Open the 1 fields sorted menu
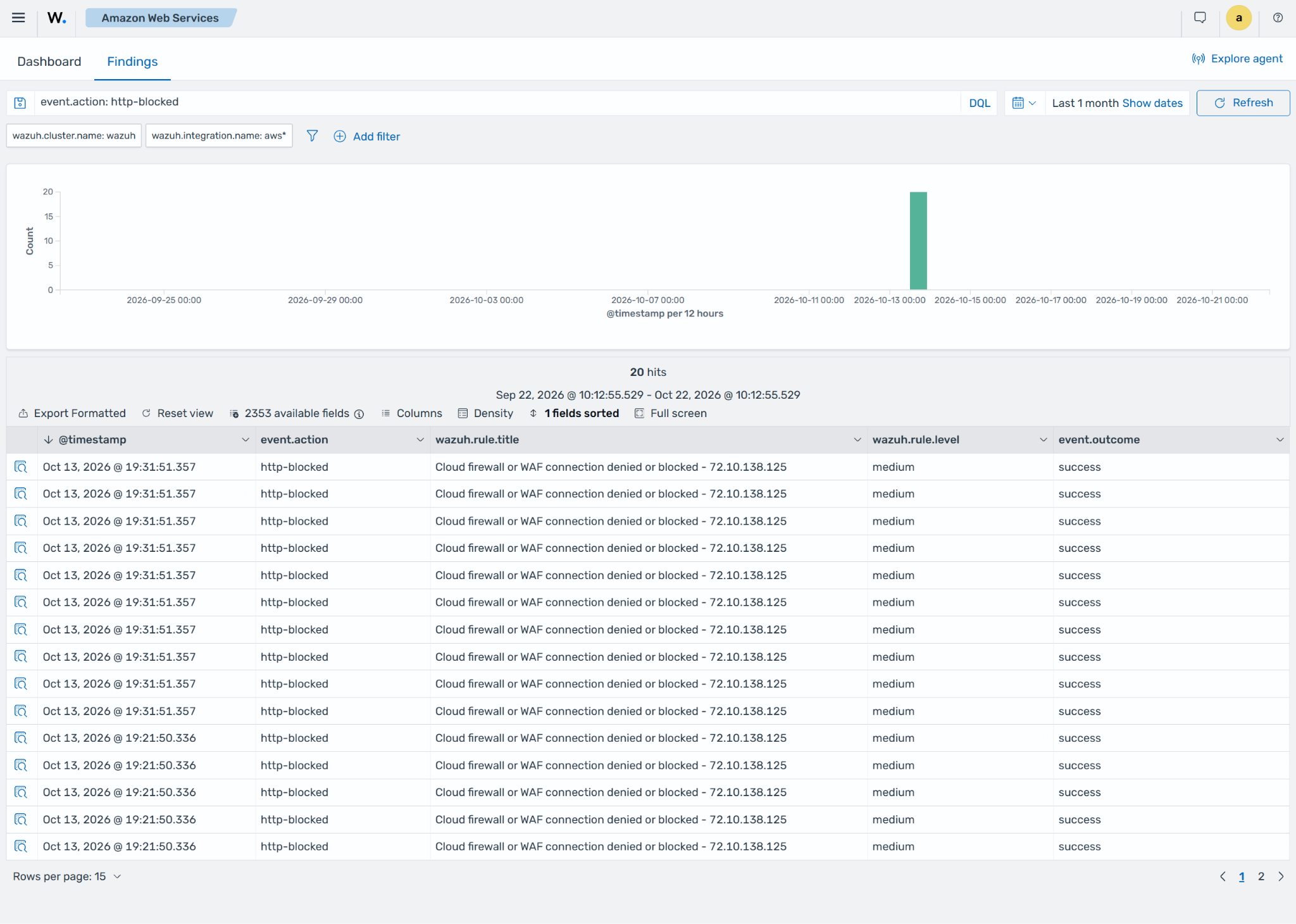The height and width of the screenshot is (924, 1296). (574, 413)
